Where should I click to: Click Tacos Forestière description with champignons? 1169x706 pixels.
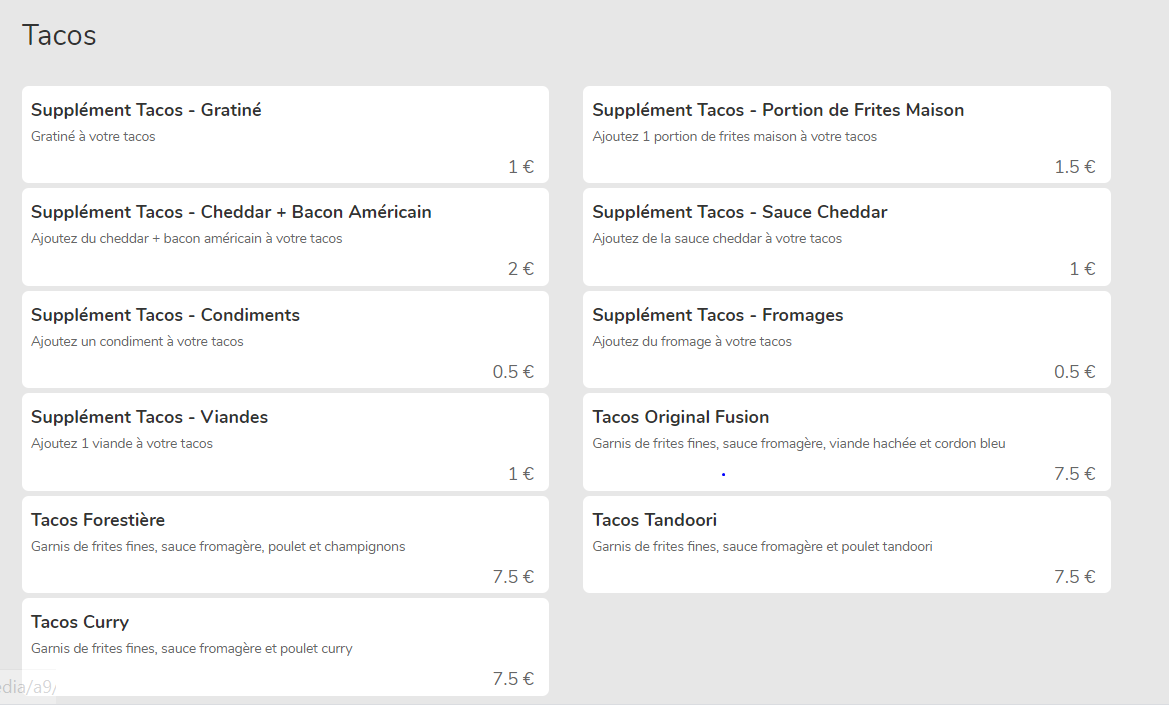218,546
